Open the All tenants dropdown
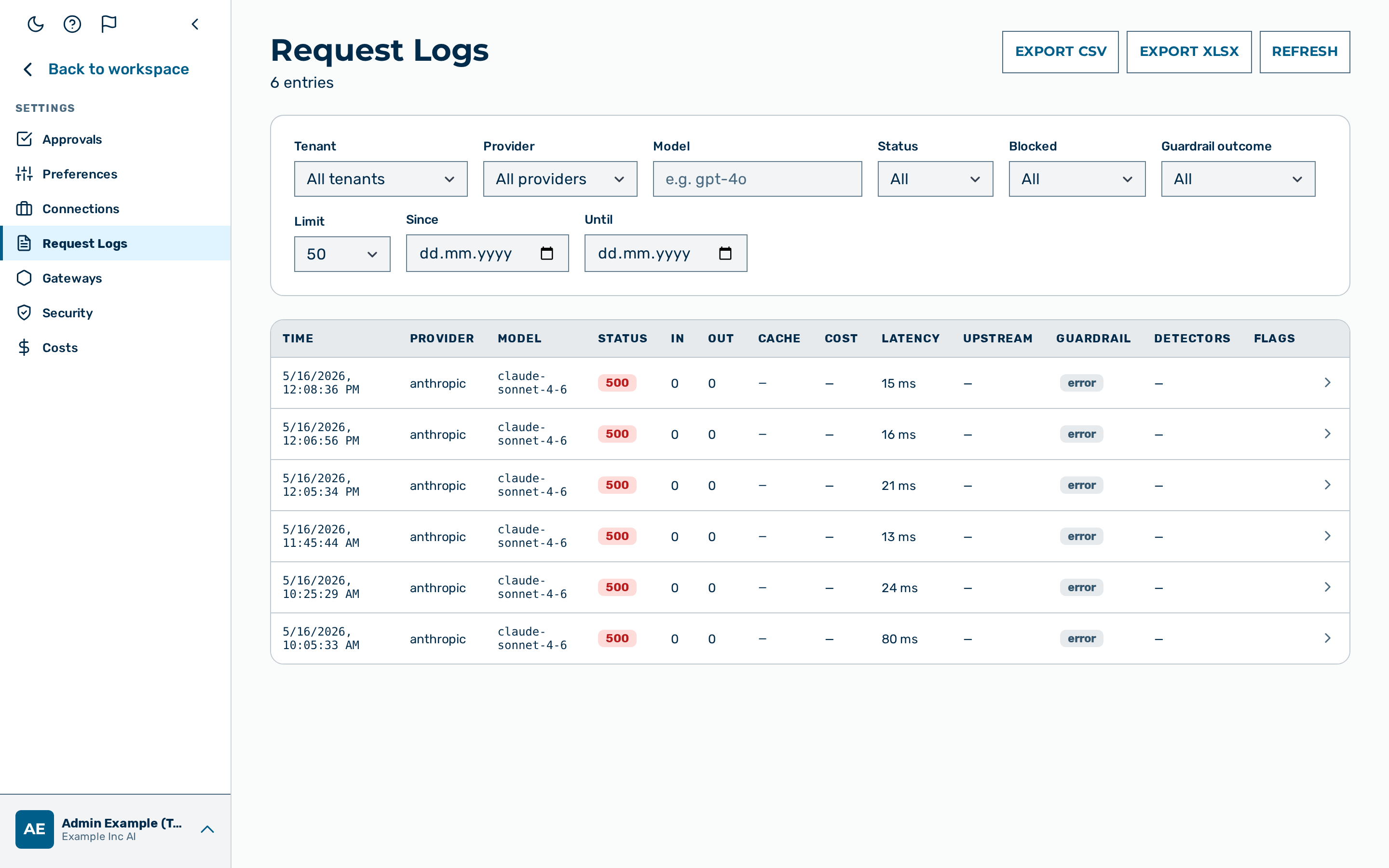The height and width of the screenshot is (868, 1389). 381,179
